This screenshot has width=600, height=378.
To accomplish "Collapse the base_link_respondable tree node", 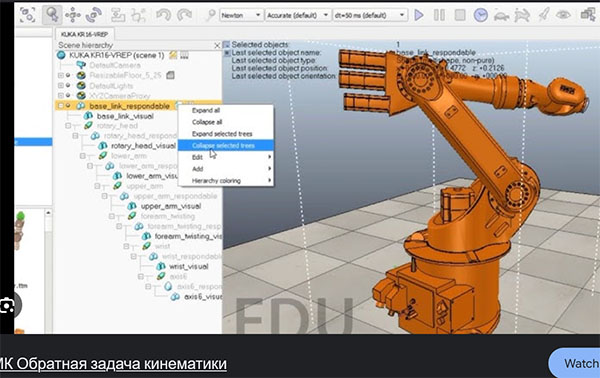I will point(60,106).
